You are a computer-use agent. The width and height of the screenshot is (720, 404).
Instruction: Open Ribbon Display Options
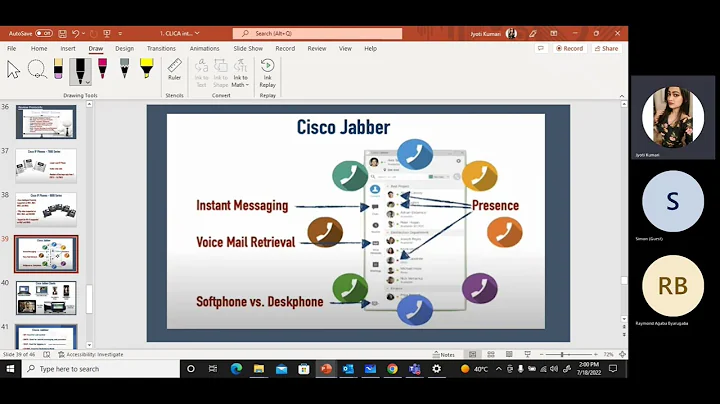pyautogui.click(x=554, y=34)
